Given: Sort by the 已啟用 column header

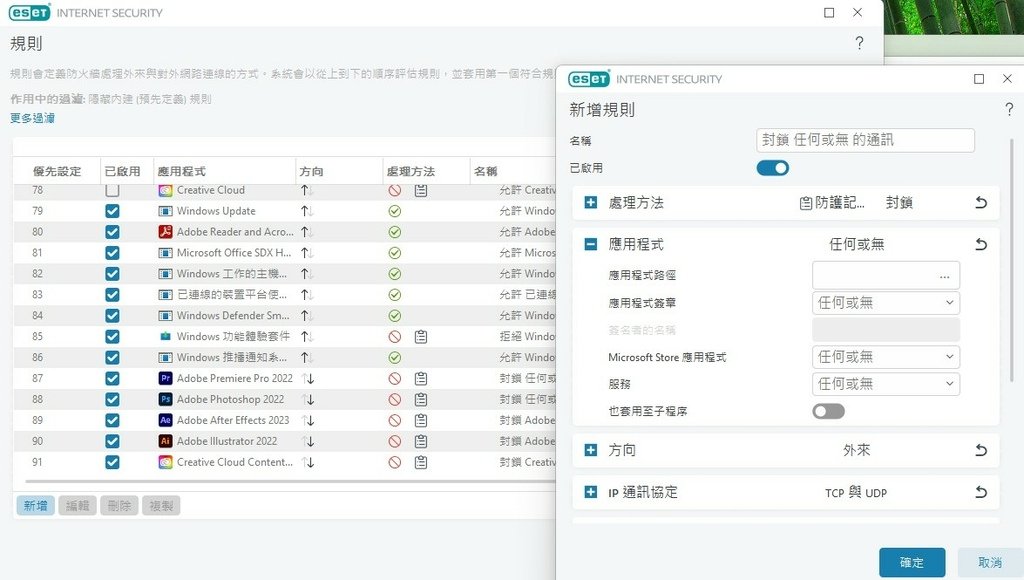Looking at the screenshot, I should tap(122, 171).
